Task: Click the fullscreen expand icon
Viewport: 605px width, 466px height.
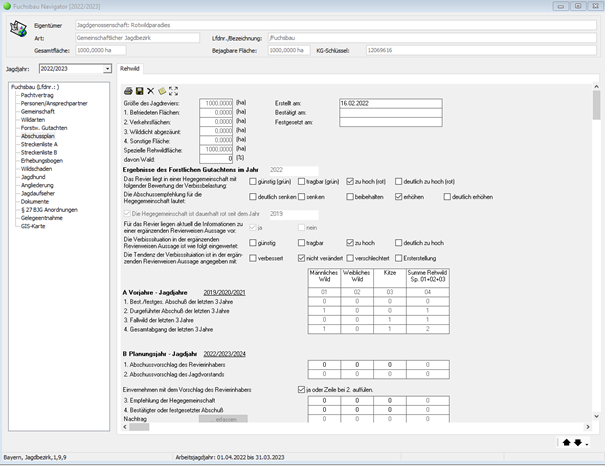Action: coord(173,90)
